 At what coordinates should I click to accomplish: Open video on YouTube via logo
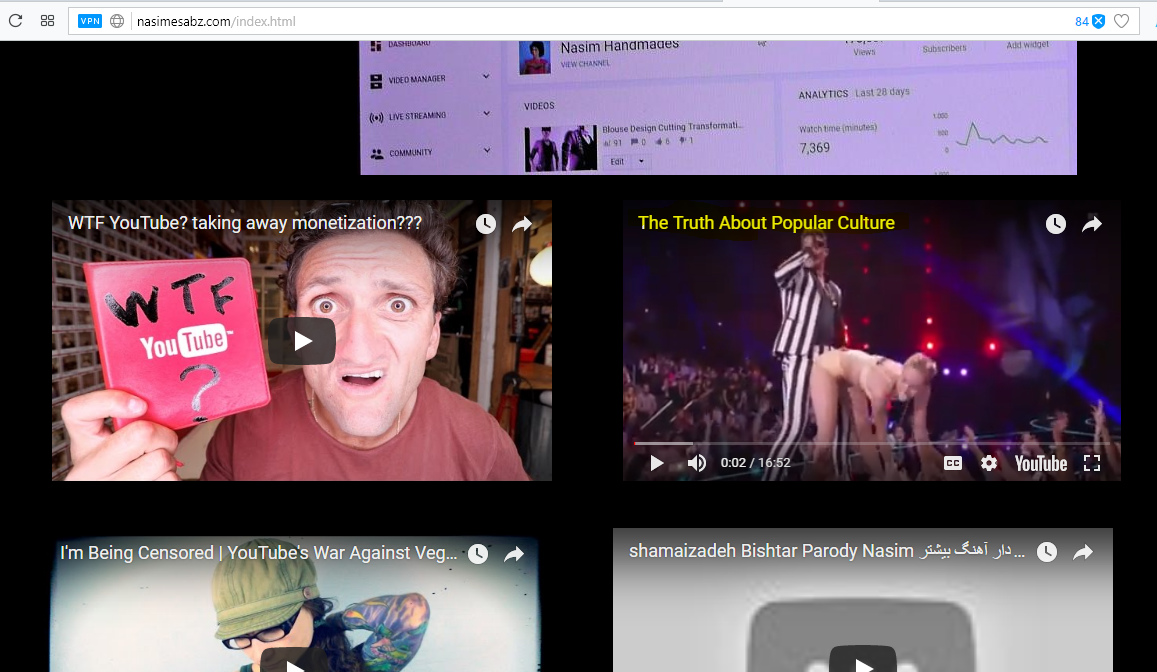tap(1040, 463)
